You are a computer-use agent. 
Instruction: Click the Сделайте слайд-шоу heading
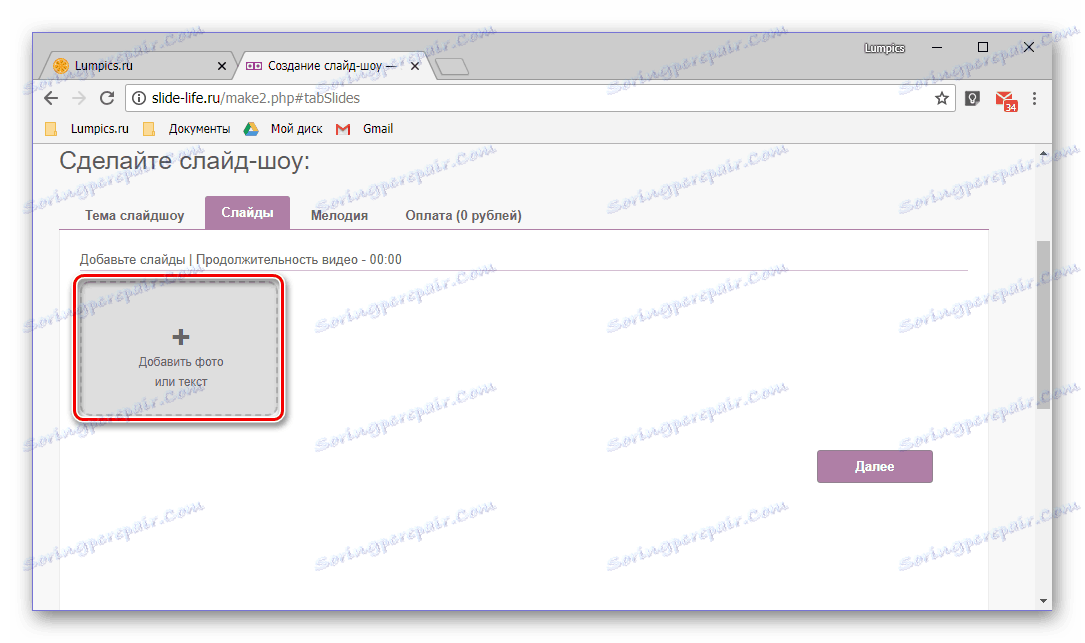pos(185,161)
